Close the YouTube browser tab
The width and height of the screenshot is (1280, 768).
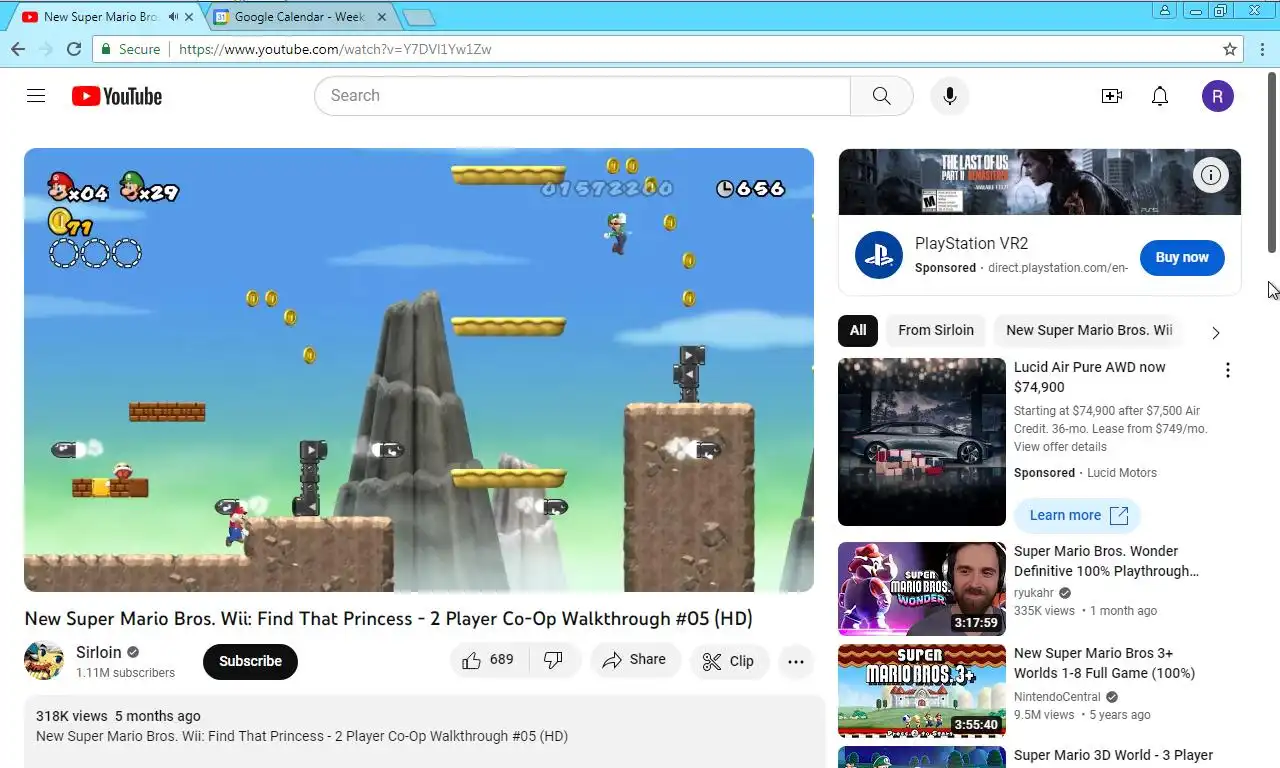click(189, 17)
